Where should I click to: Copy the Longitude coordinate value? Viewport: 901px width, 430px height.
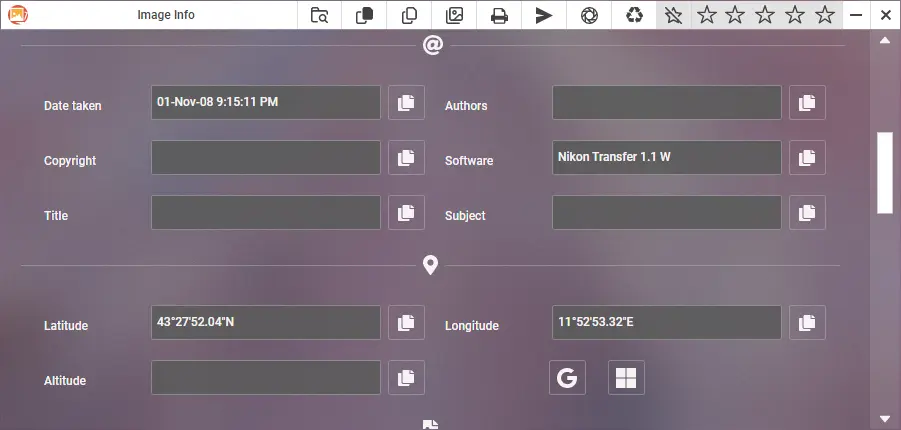click(807, 323)
